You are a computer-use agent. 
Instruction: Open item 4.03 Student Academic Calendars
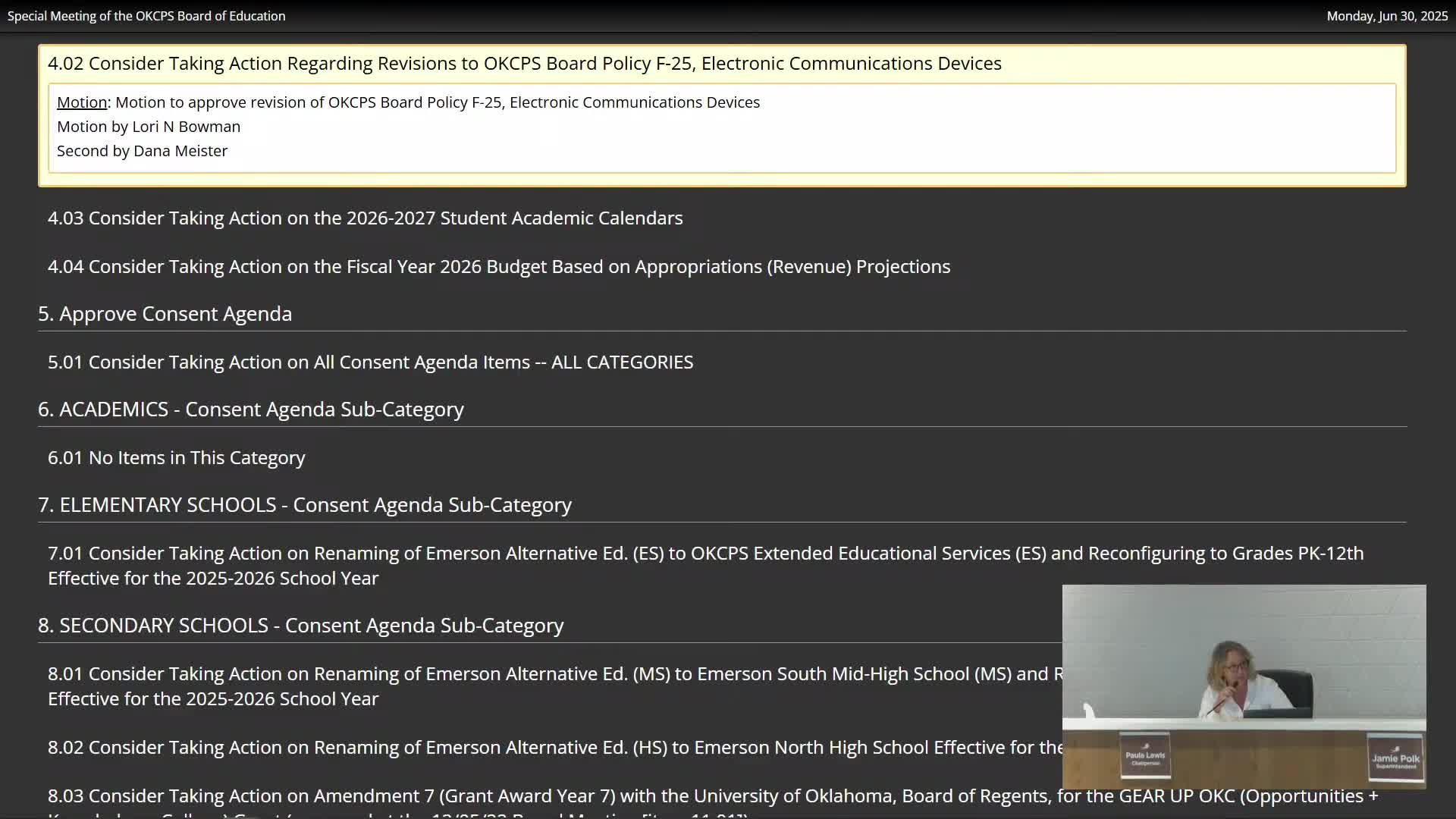coord(365,218)
